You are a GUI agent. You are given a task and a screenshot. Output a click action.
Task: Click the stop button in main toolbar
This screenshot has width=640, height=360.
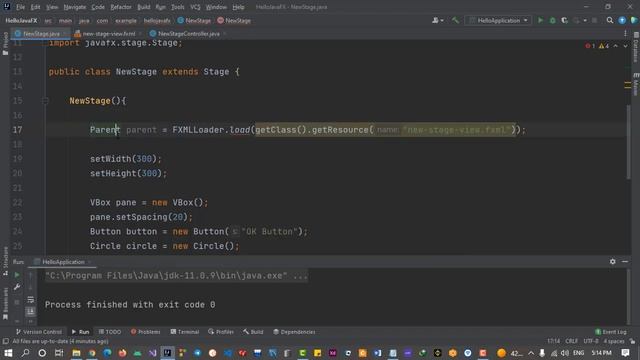tap(594, 20)
